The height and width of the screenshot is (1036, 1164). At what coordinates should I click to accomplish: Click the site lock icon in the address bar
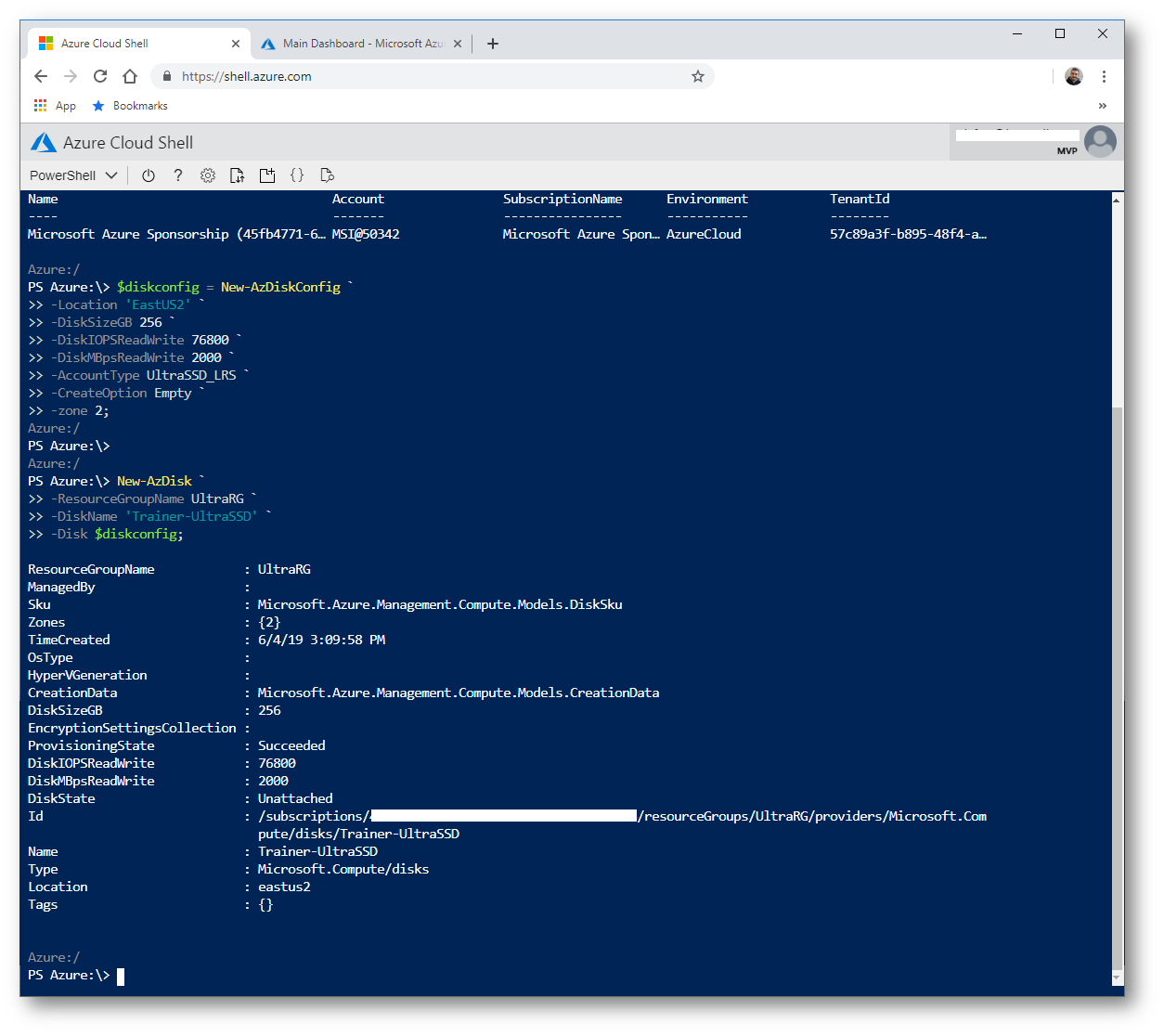(167, 76)
